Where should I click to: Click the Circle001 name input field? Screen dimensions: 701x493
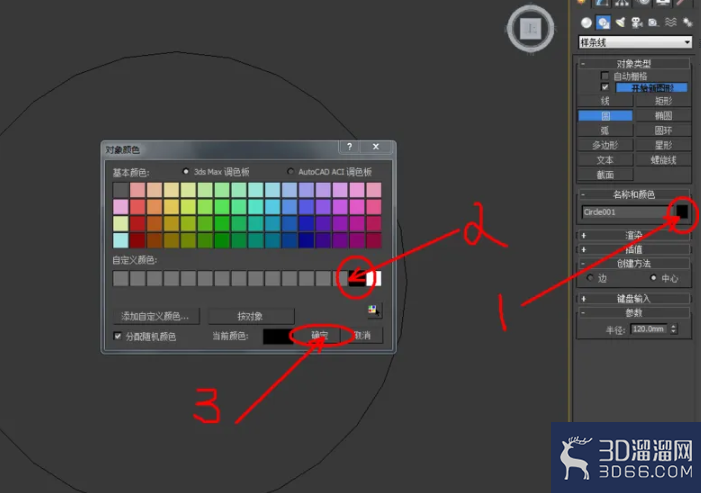626,212
